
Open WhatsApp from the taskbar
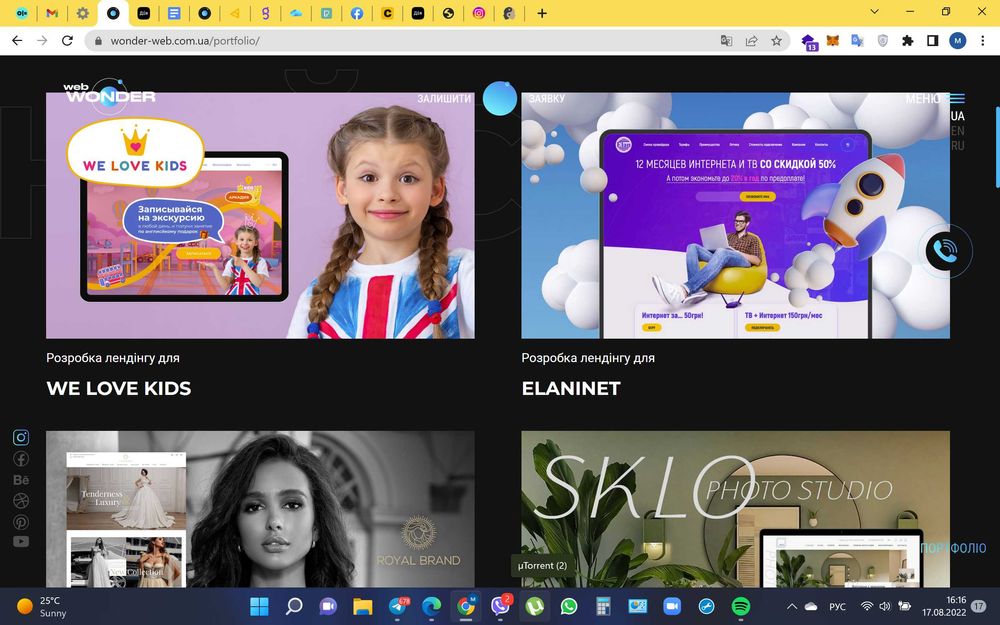click(568, 606)
